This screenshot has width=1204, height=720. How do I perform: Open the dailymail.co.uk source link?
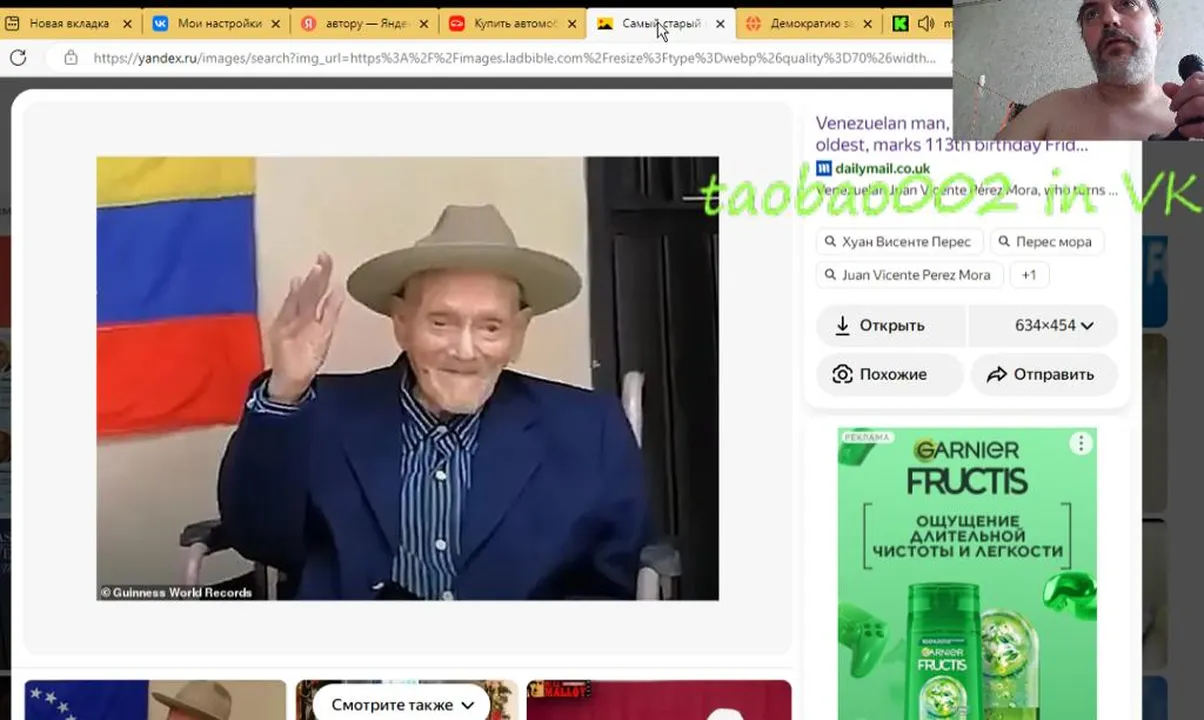click(x=882, y=168)
